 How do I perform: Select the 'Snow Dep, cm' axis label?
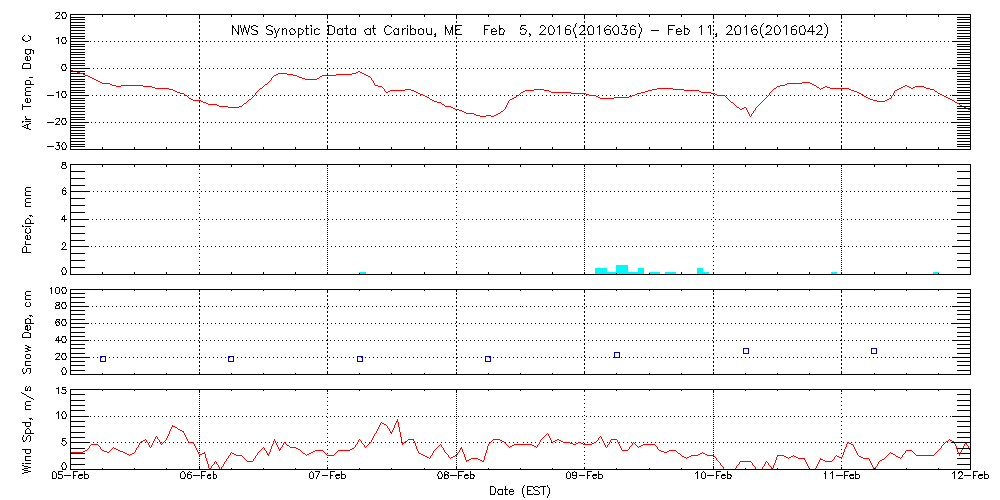[27, 332]
